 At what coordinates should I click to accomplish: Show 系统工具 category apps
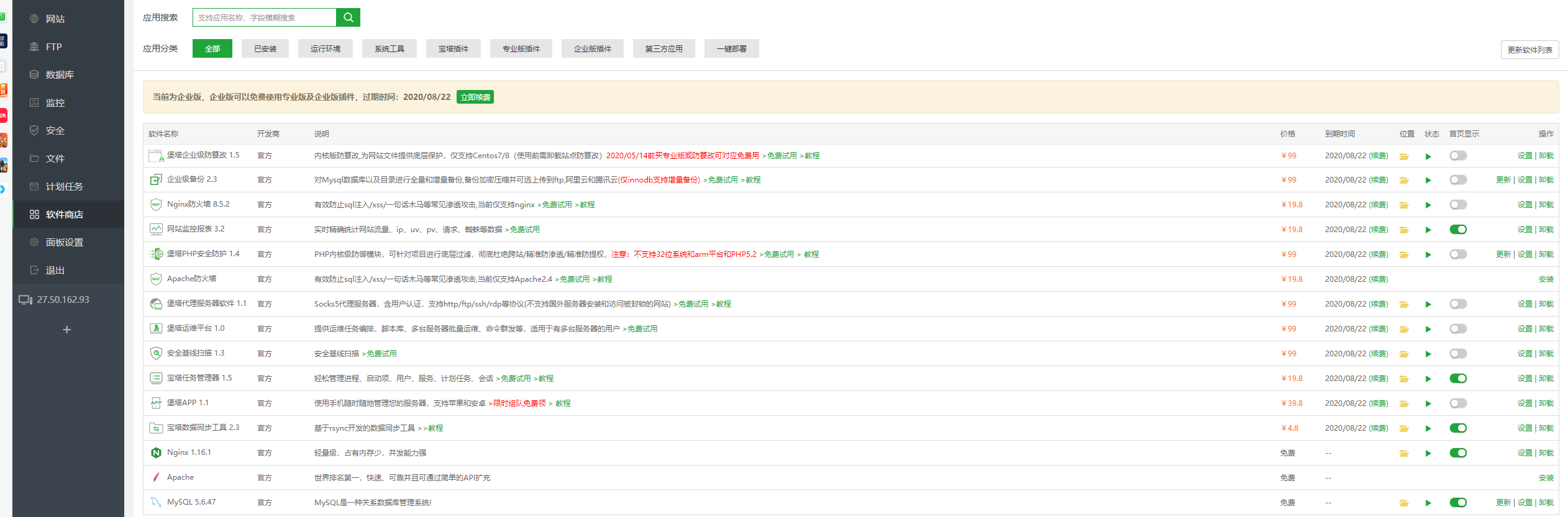point(390,48)
